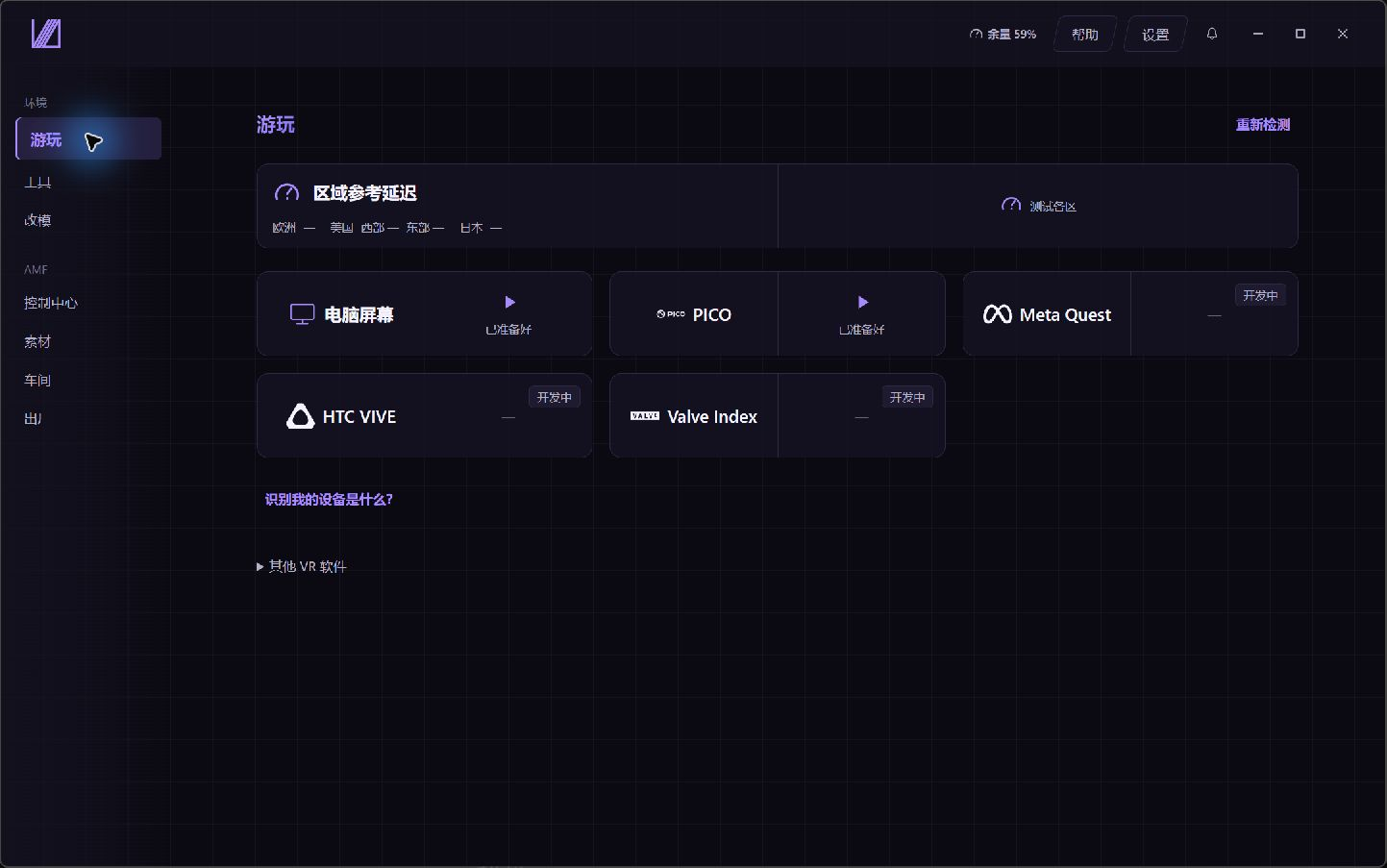Click the Valve Index card title

(712, 416)
